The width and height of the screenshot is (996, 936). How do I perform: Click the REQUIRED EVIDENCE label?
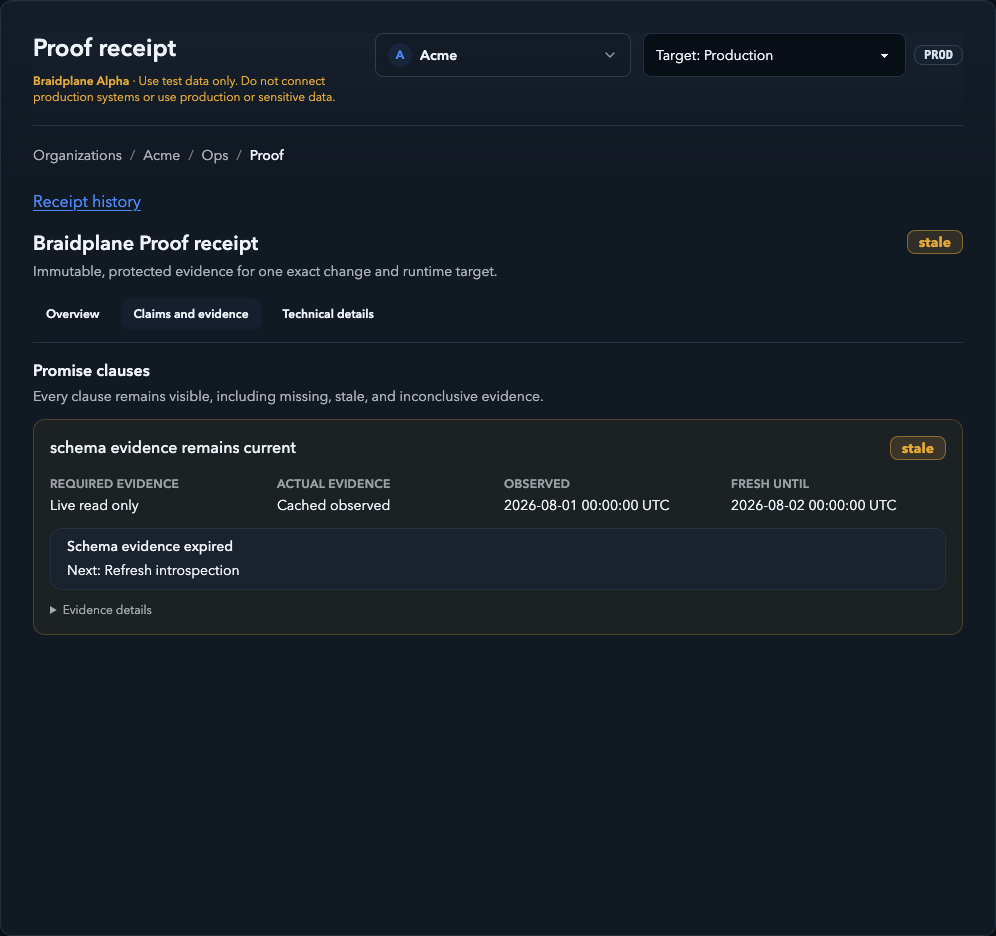(x=114, y=484)
